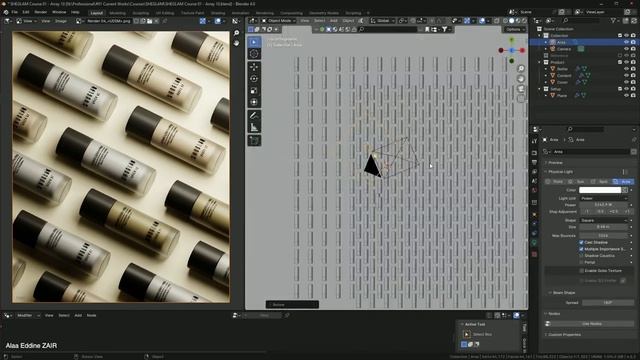Select the Add Cube tool in viewport toolbar
The width and height of the screenshot is (640, 360).
(254, 141)
